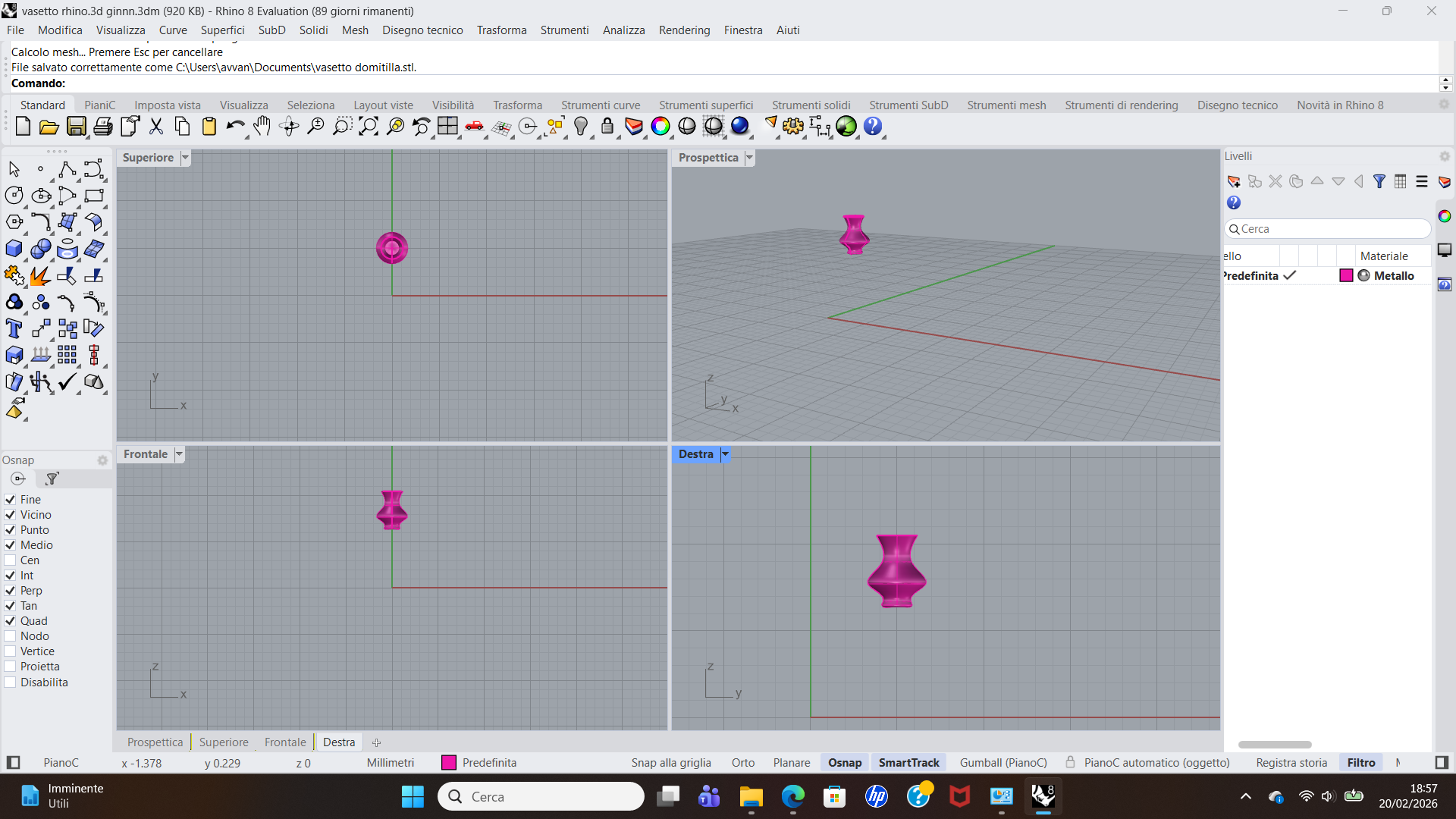
Task: Open the Solidi menu
Action: 313,30
